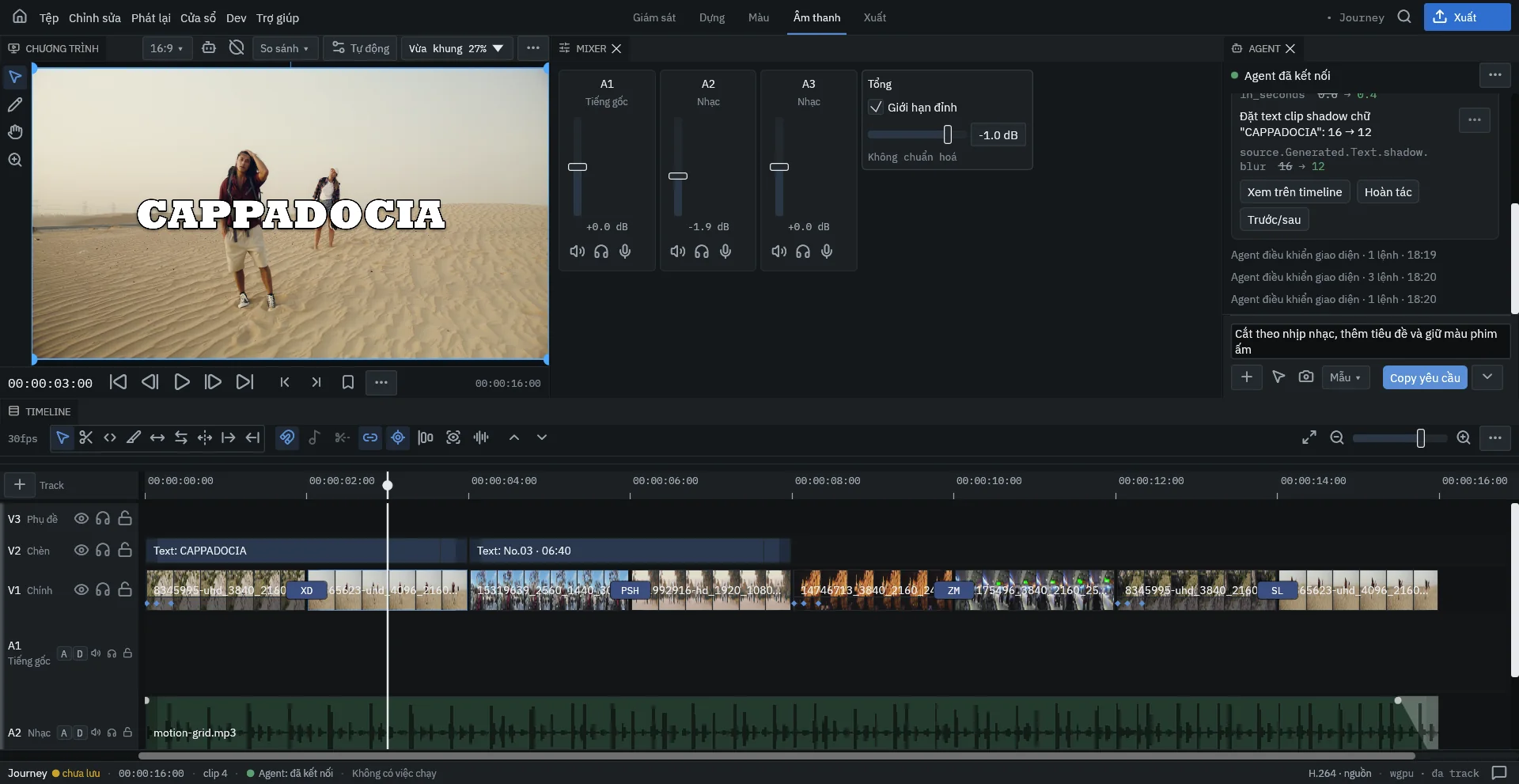1519x784 pixels.
Task: Toggle audio waveform display in timeline toolbar
Action: pyautogui.click(x=481, y=437)
